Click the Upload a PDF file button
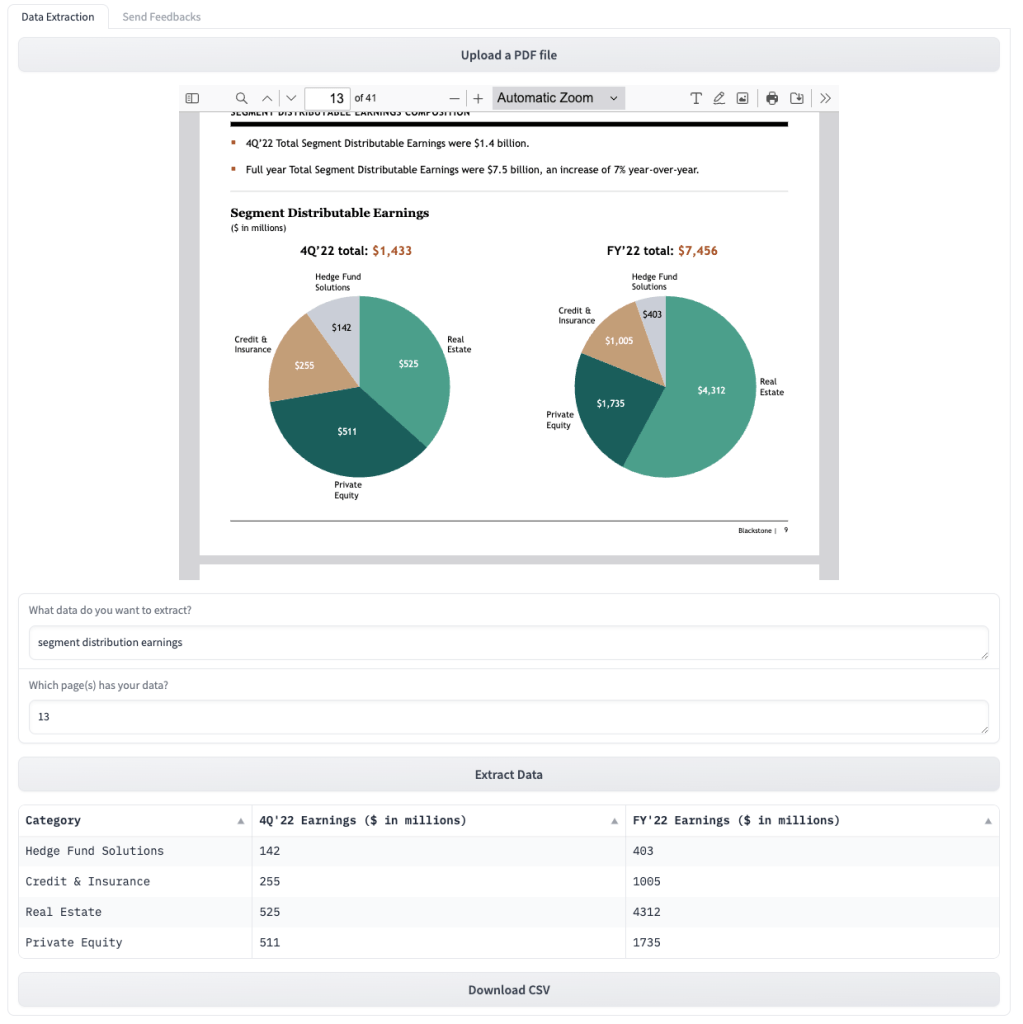This screenshot has height=1024, width=1023. [x=508, y=55]
